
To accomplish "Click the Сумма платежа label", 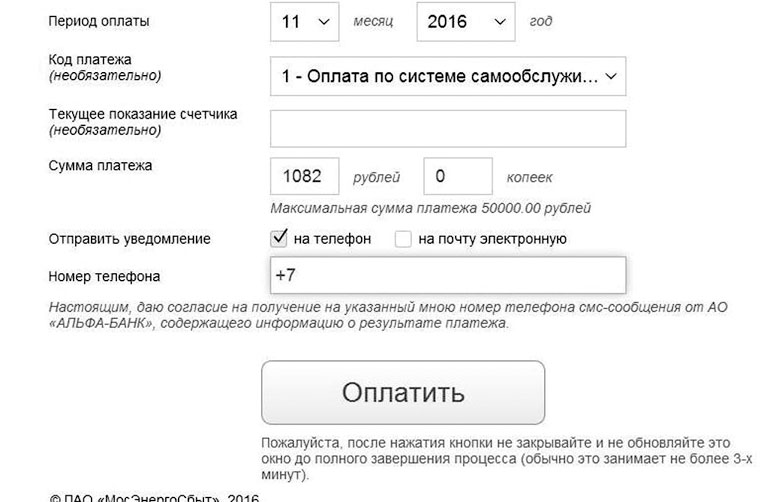I will [x=100, y=166].
